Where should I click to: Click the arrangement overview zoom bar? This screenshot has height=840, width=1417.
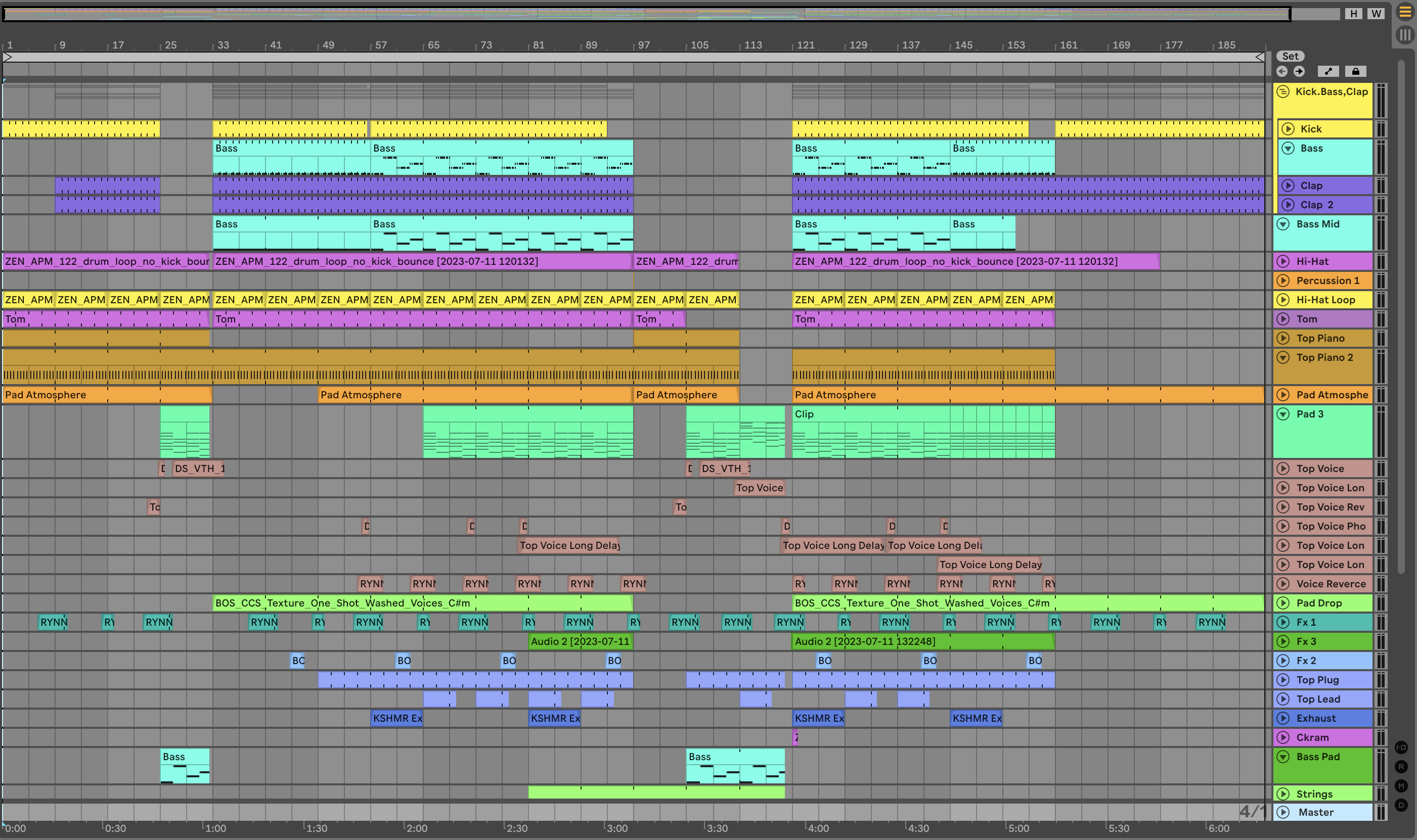pyautogui.click(x=646, y=14)
